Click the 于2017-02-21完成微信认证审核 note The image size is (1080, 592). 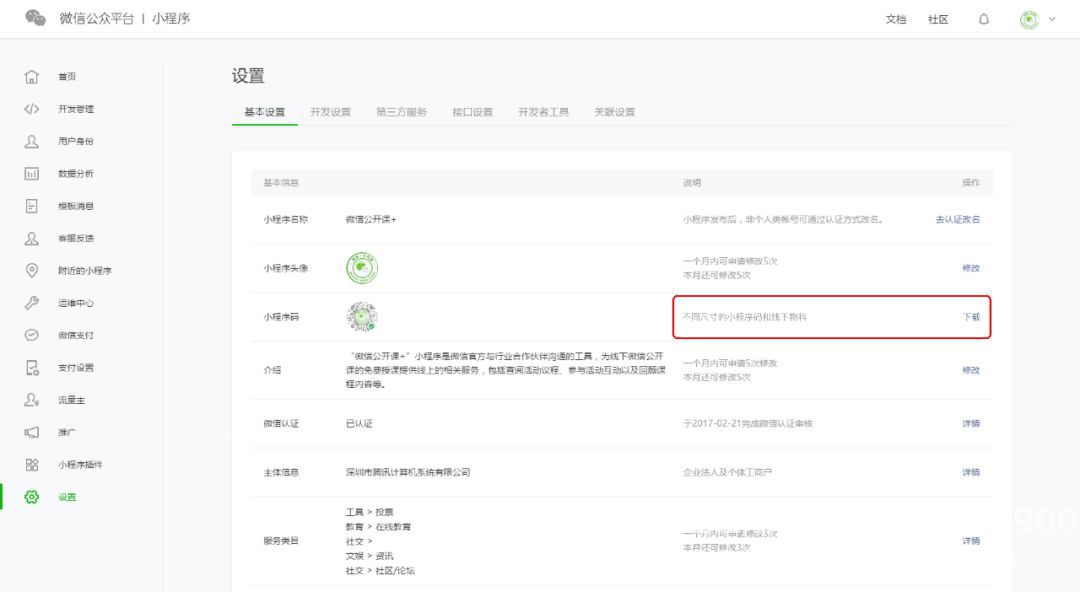click(748, 424)
